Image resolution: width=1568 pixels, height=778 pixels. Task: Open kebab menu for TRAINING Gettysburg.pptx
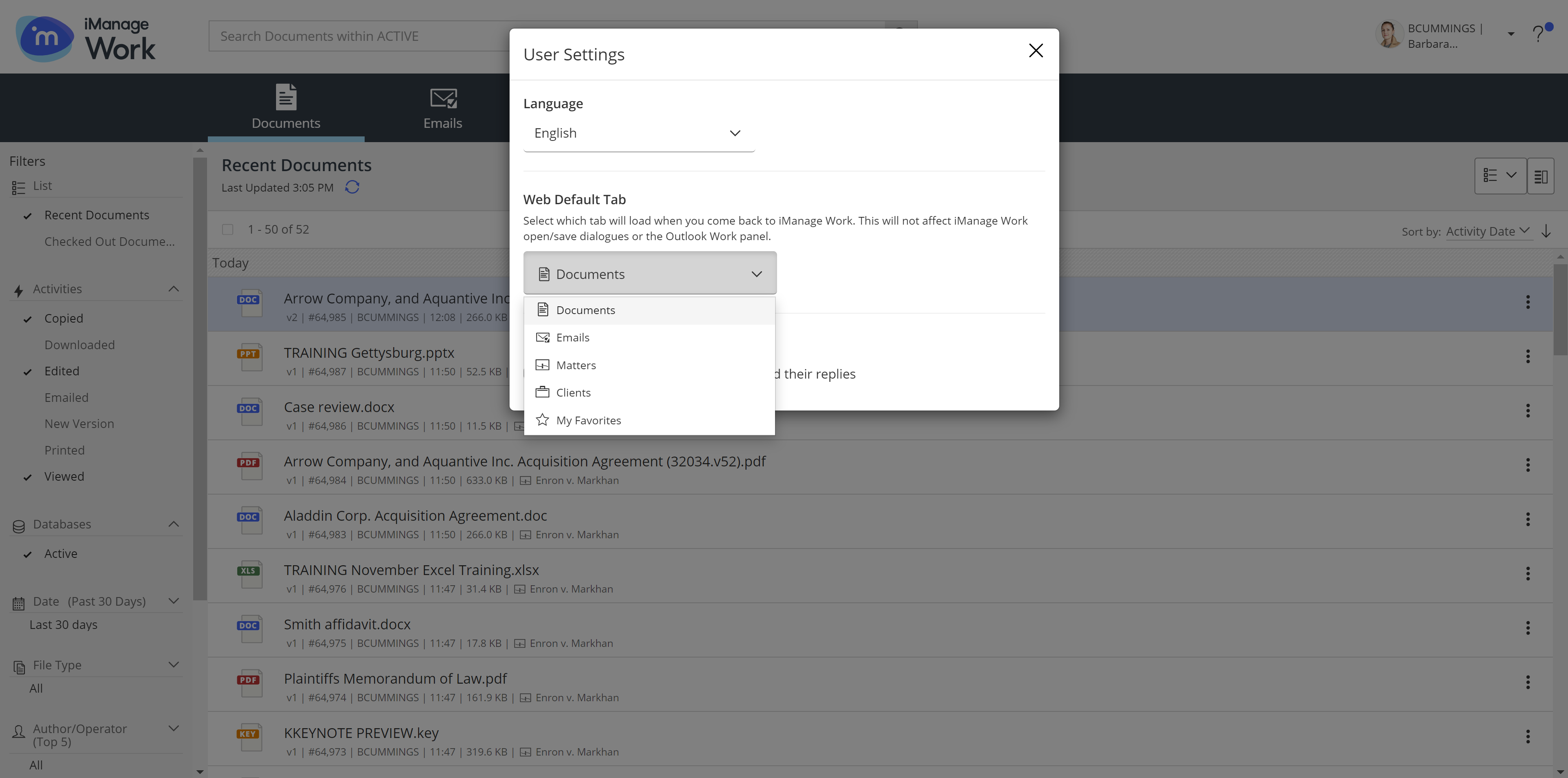click(x=1528, y=357)
